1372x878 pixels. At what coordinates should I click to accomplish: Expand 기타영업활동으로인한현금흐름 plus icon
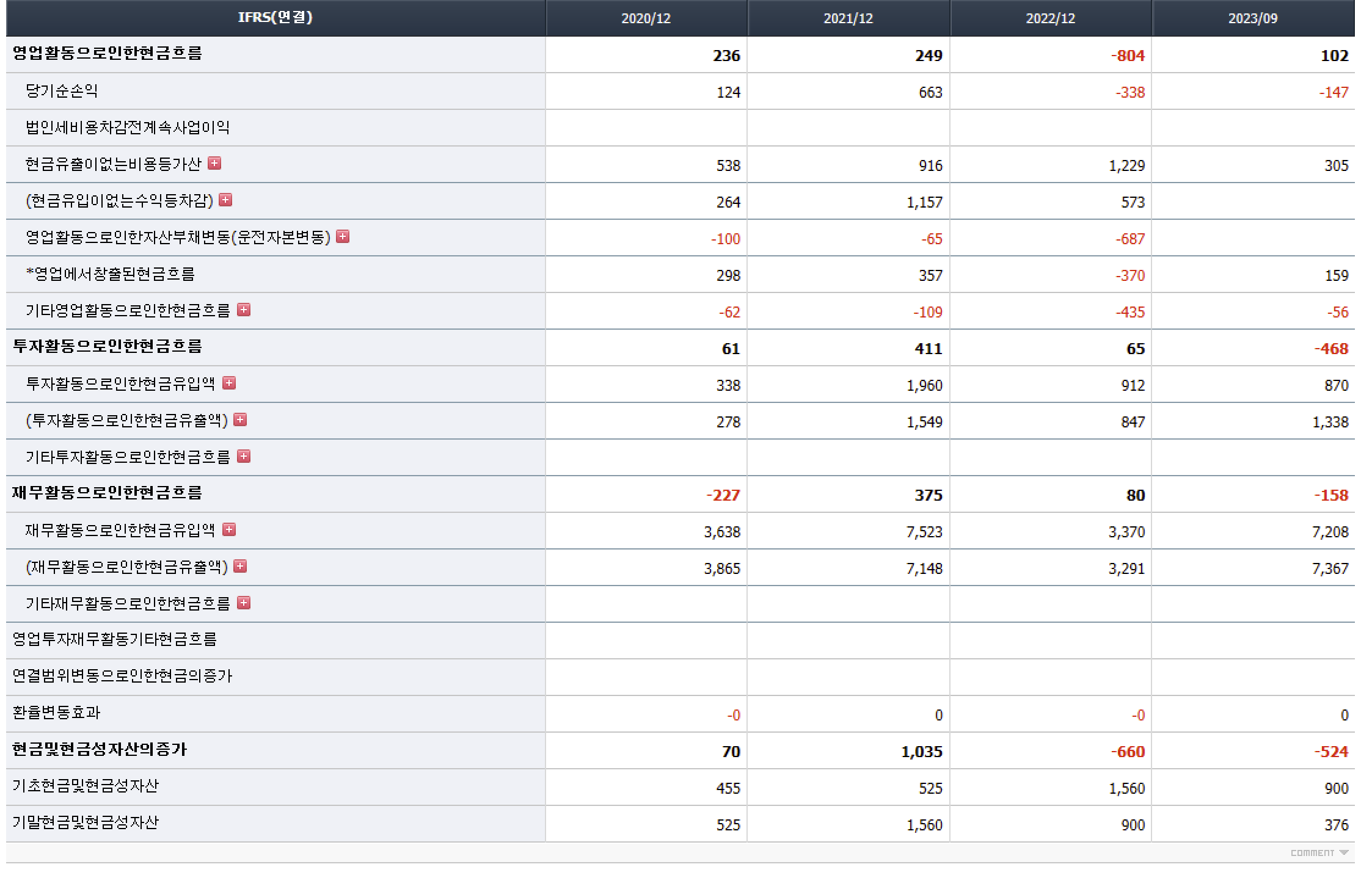click(x=244, y=310)
